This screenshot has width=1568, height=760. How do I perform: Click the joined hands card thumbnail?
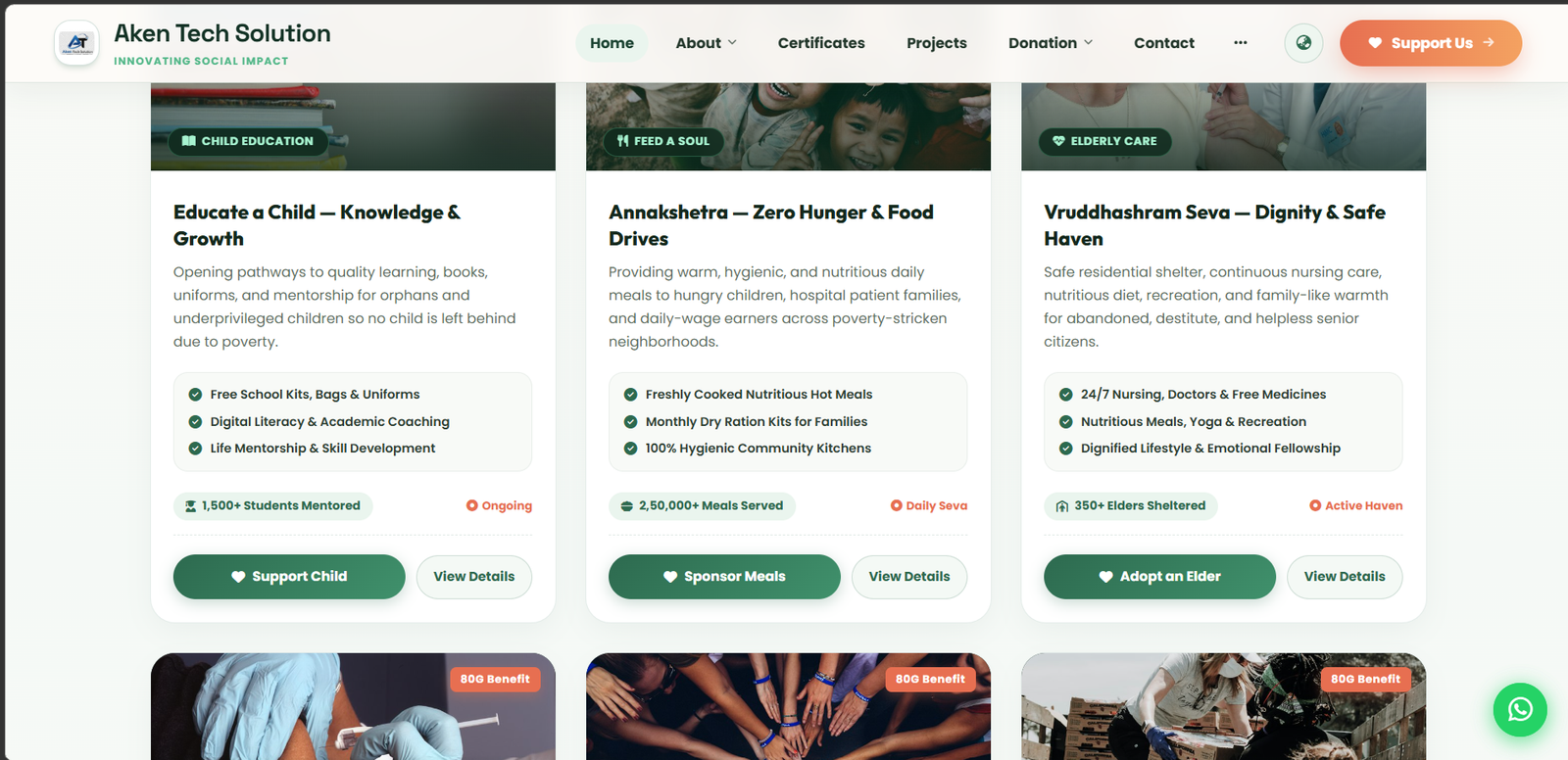[788, 707]
